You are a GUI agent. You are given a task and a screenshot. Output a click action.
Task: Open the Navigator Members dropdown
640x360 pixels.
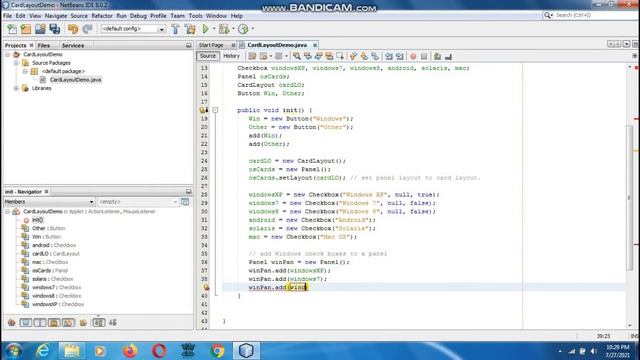[x=49, y=202]
